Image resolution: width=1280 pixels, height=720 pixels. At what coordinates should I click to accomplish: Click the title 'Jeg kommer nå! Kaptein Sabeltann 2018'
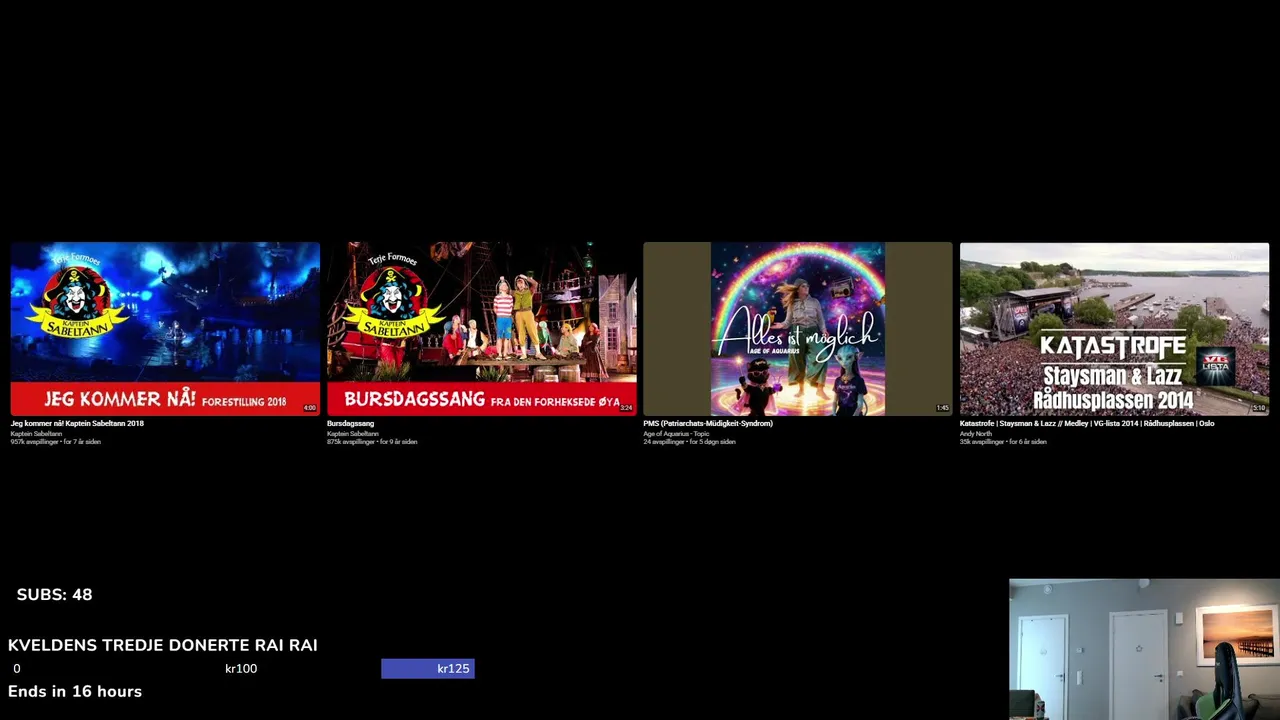[x=77, y=423]
